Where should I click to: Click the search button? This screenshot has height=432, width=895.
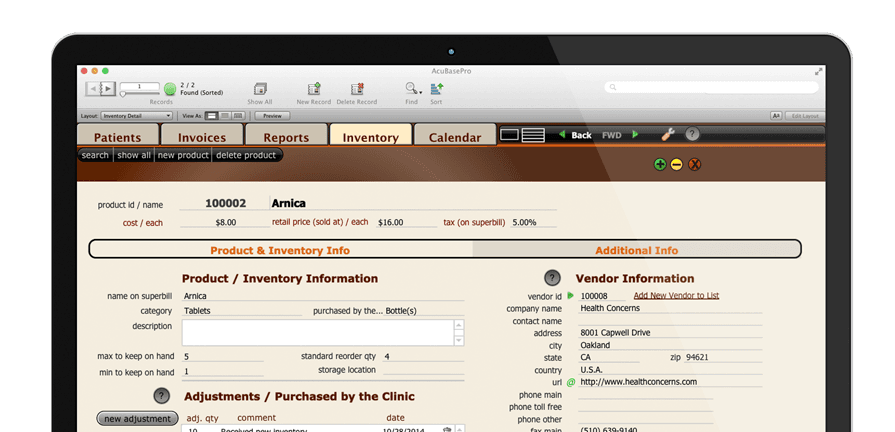point(95,155)
